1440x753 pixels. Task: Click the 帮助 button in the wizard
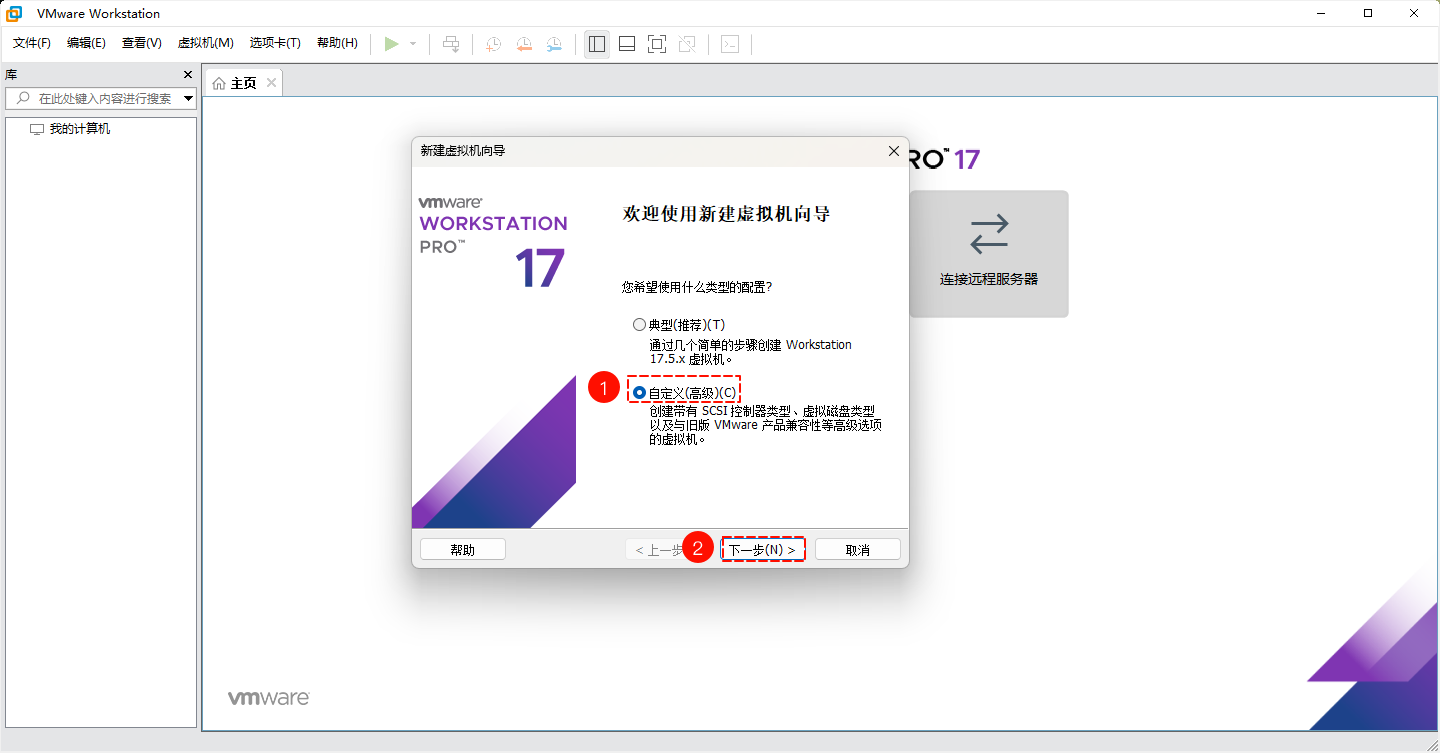point(462,548)
